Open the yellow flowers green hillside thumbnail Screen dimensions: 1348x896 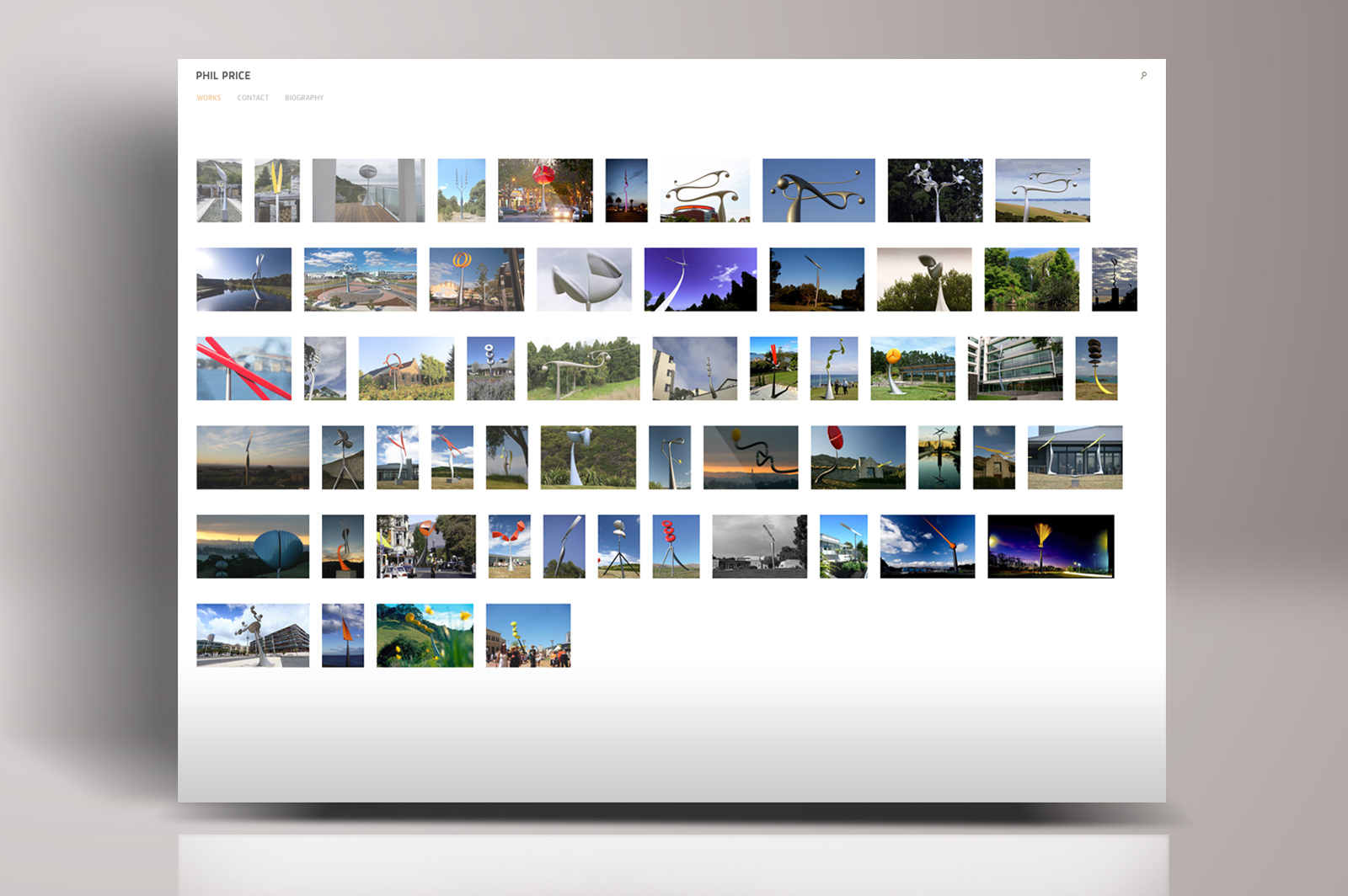(x=425, y=636)
